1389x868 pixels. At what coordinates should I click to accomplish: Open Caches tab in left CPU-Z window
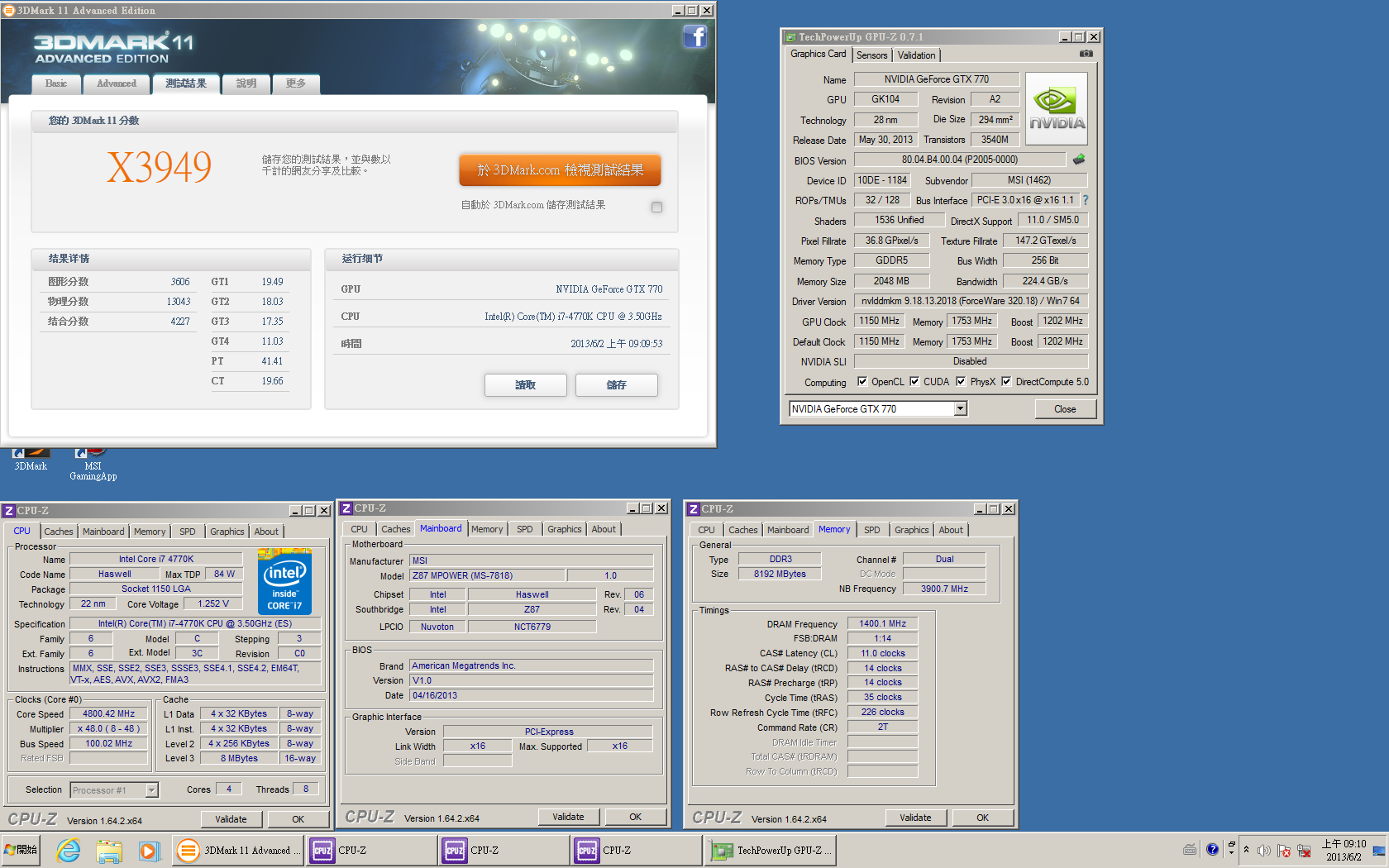[x=59, y=532]
